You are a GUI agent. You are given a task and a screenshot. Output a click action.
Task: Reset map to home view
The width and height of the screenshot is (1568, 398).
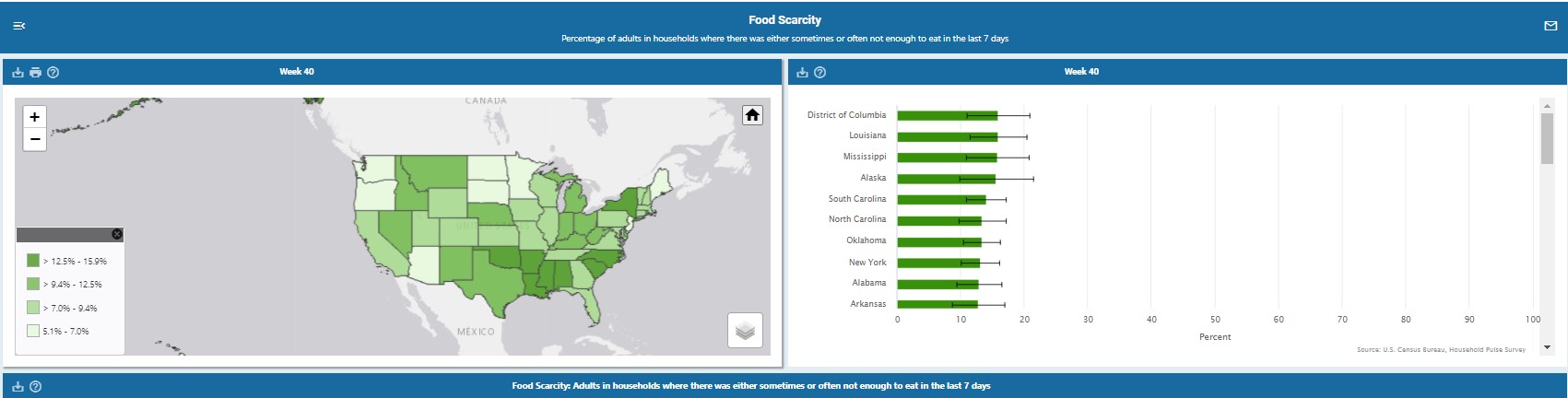coord(752,115)
